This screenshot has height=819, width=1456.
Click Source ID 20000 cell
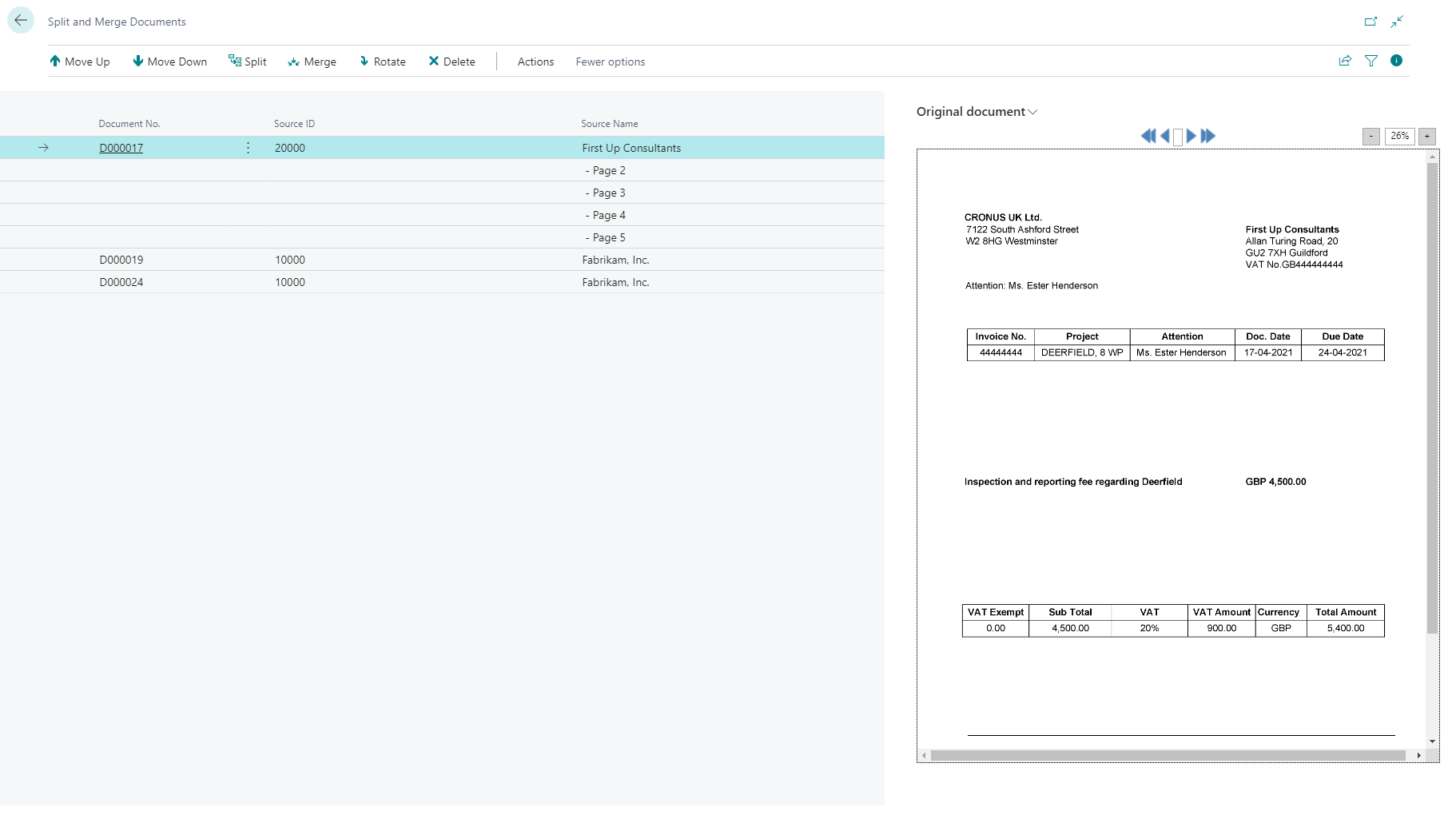coord(290,148)
